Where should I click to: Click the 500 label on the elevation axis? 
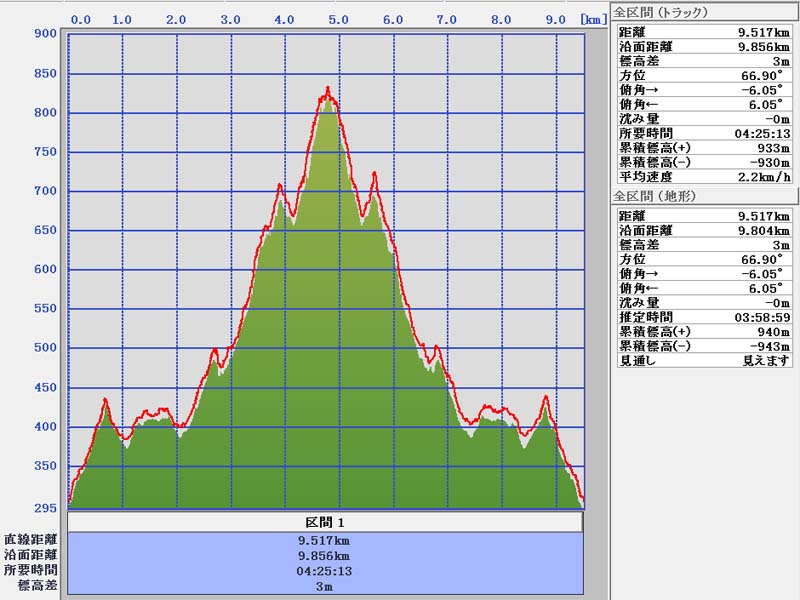(45, 348)
